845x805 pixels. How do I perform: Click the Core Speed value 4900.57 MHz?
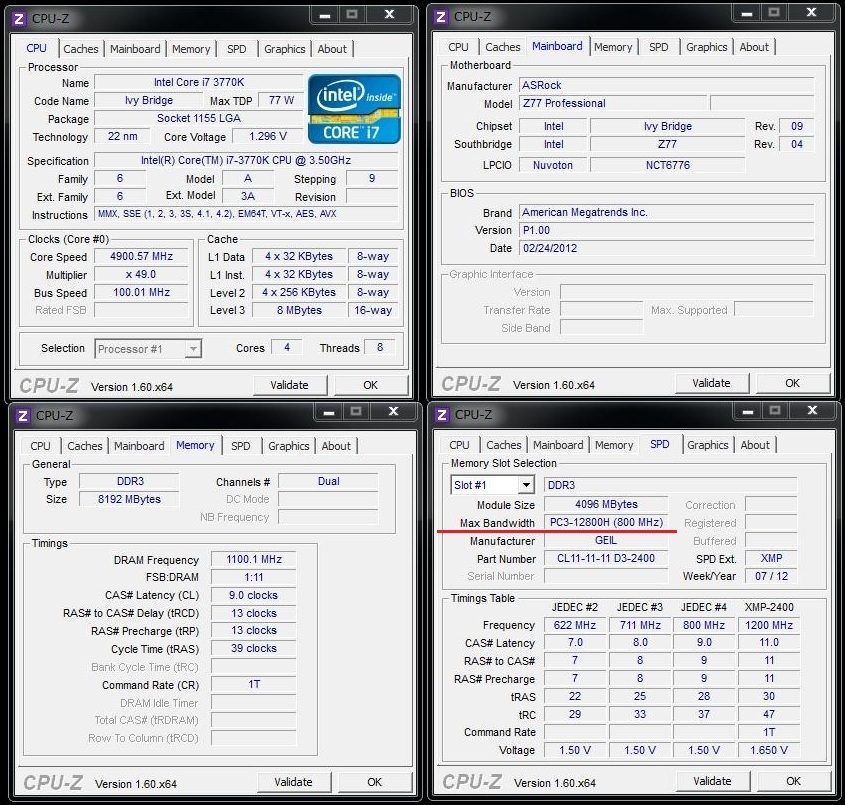click(x=141, y=256)
